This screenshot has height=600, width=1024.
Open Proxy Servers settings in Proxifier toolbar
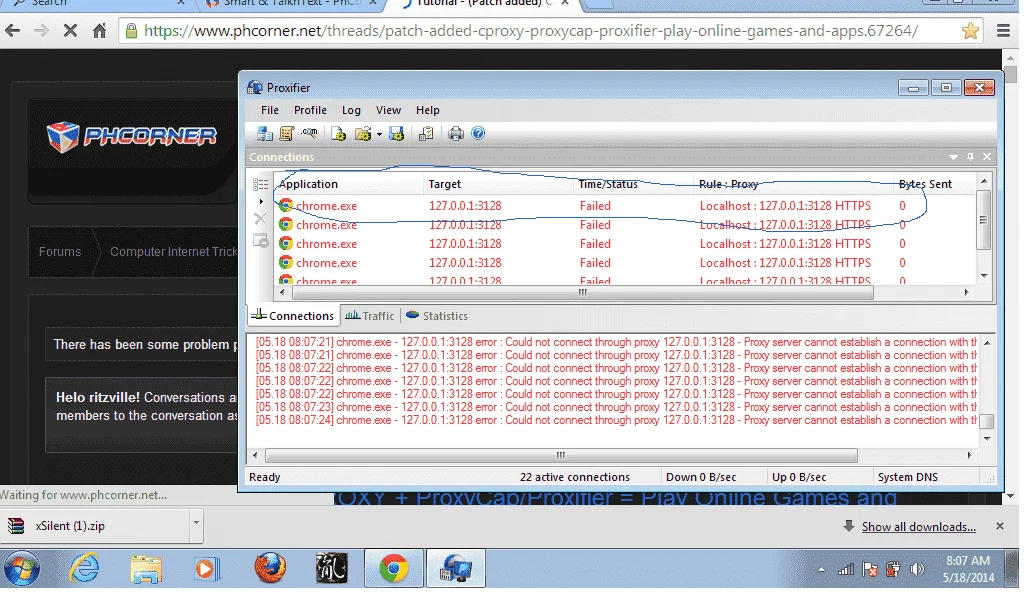[265, 134]
